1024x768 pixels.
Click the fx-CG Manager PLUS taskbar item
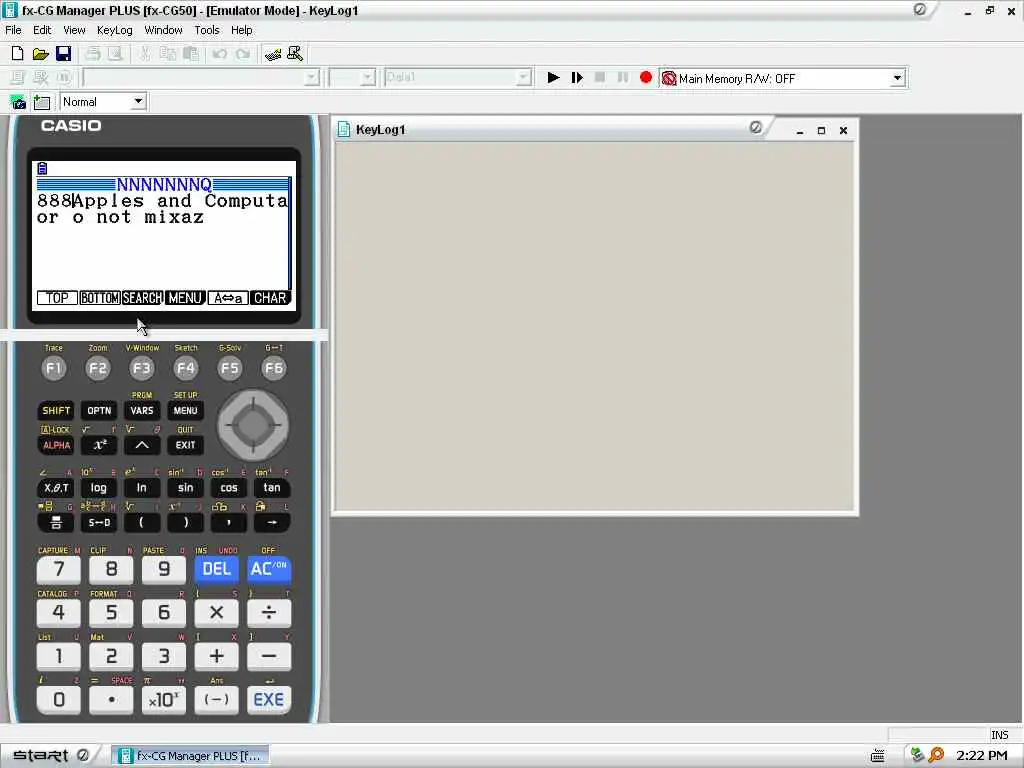tap(189, 756)
